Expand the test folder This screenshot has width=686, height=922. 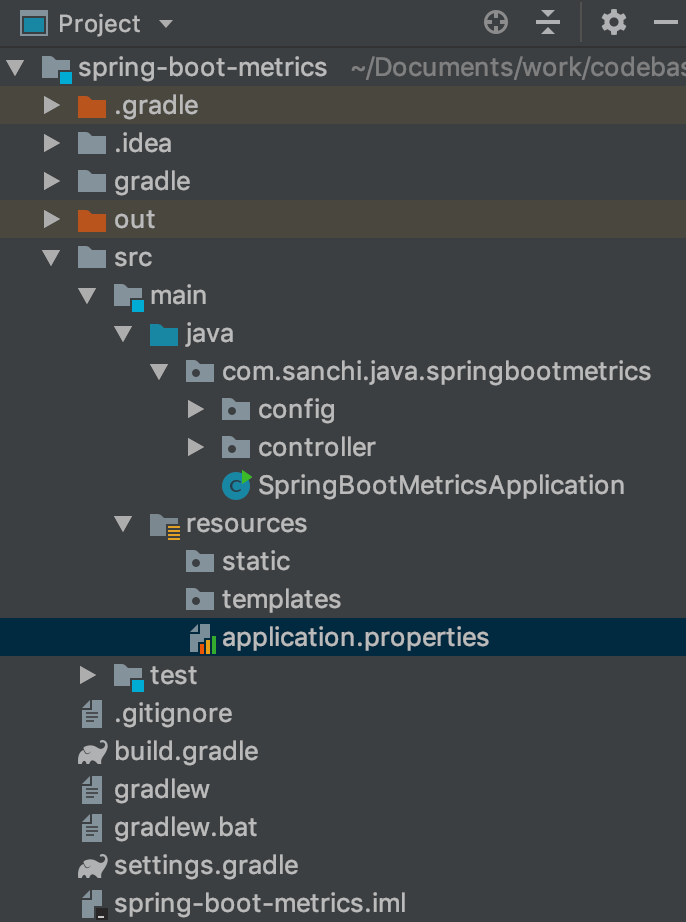click(87, 675)
